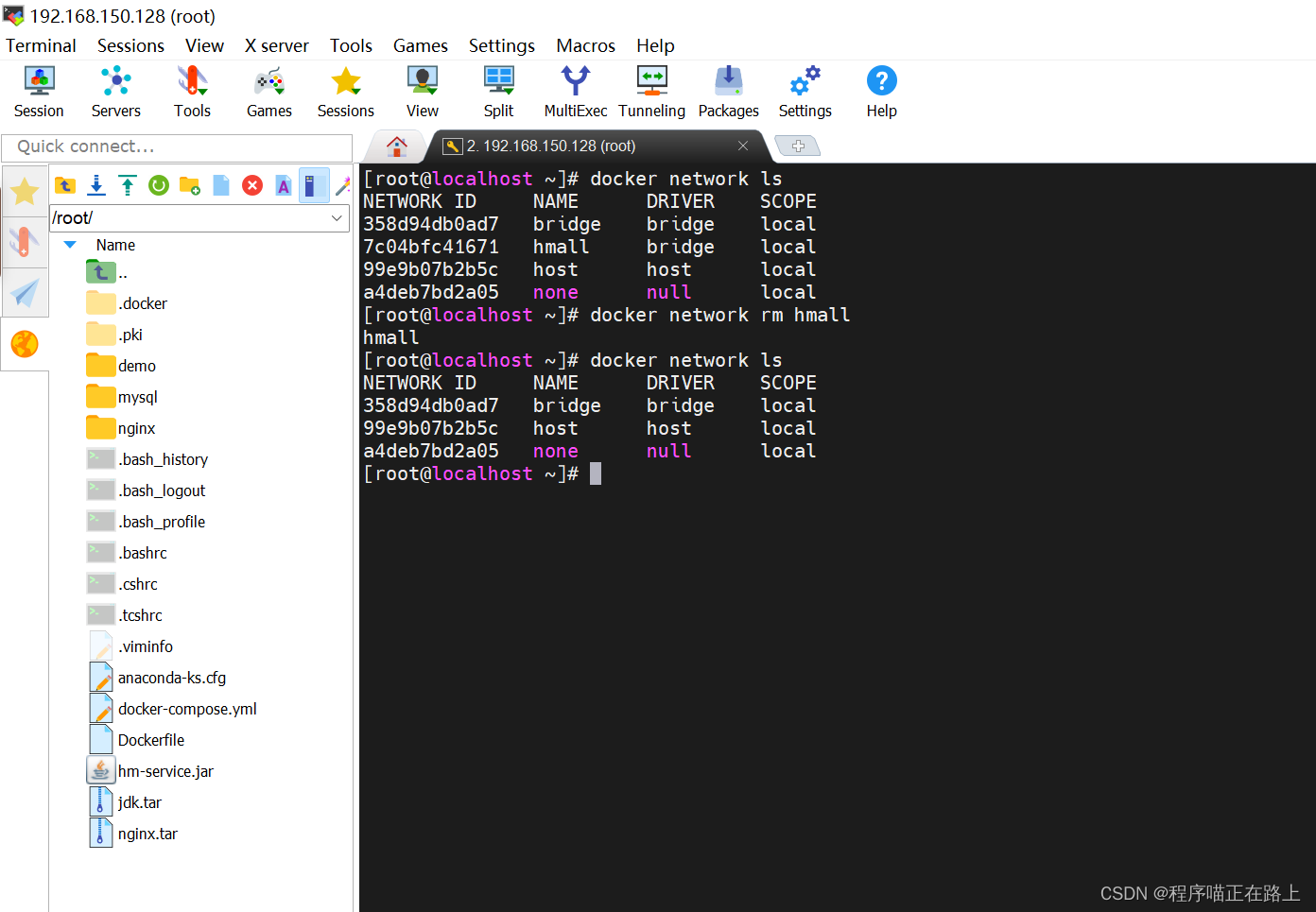The height and width of the screenshot is (912, 1316).
Task: Open the paper-plane Macros sidebar tab
Action: (25, 292)
